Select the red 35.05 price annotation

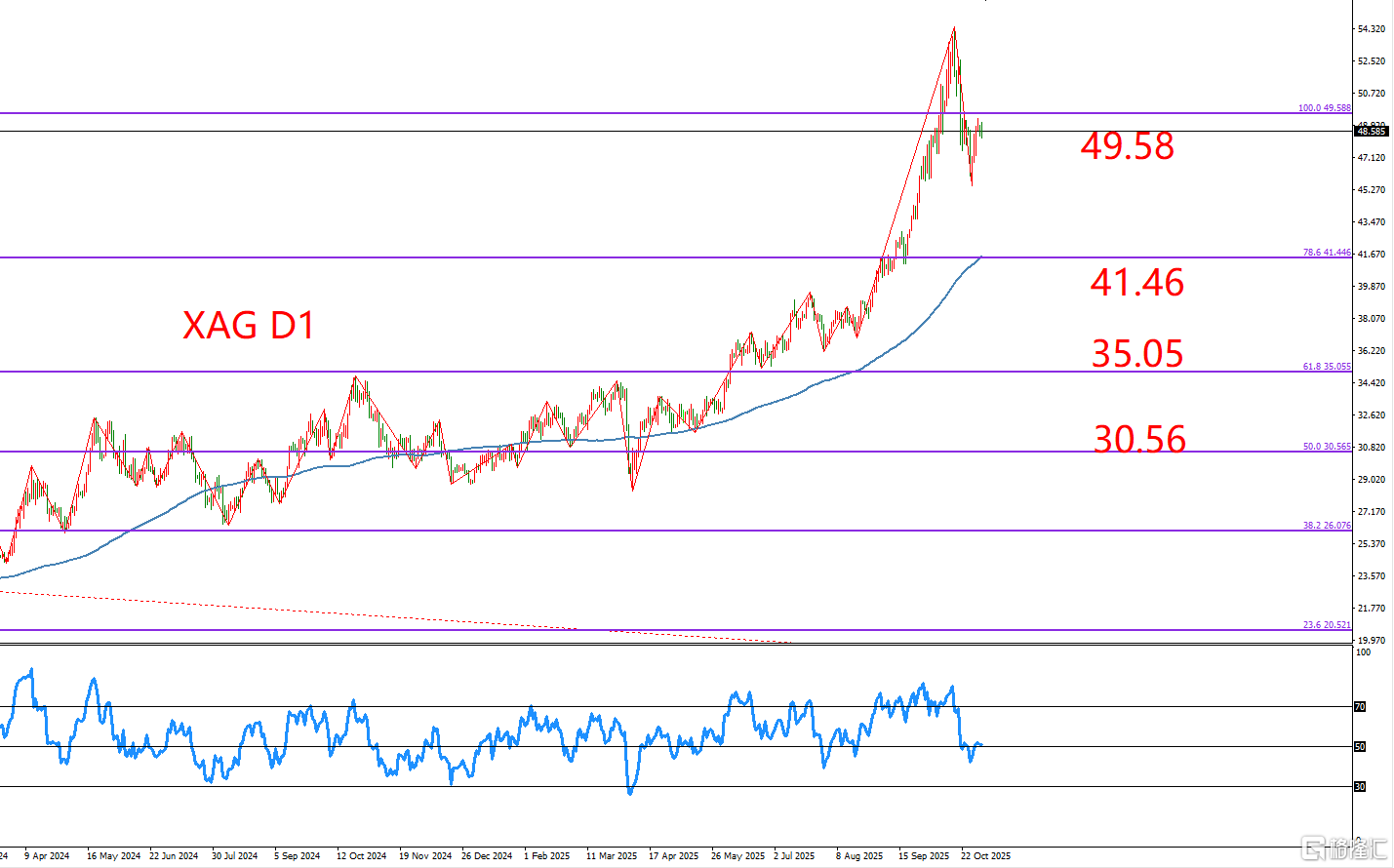(x=1137, y=354)
